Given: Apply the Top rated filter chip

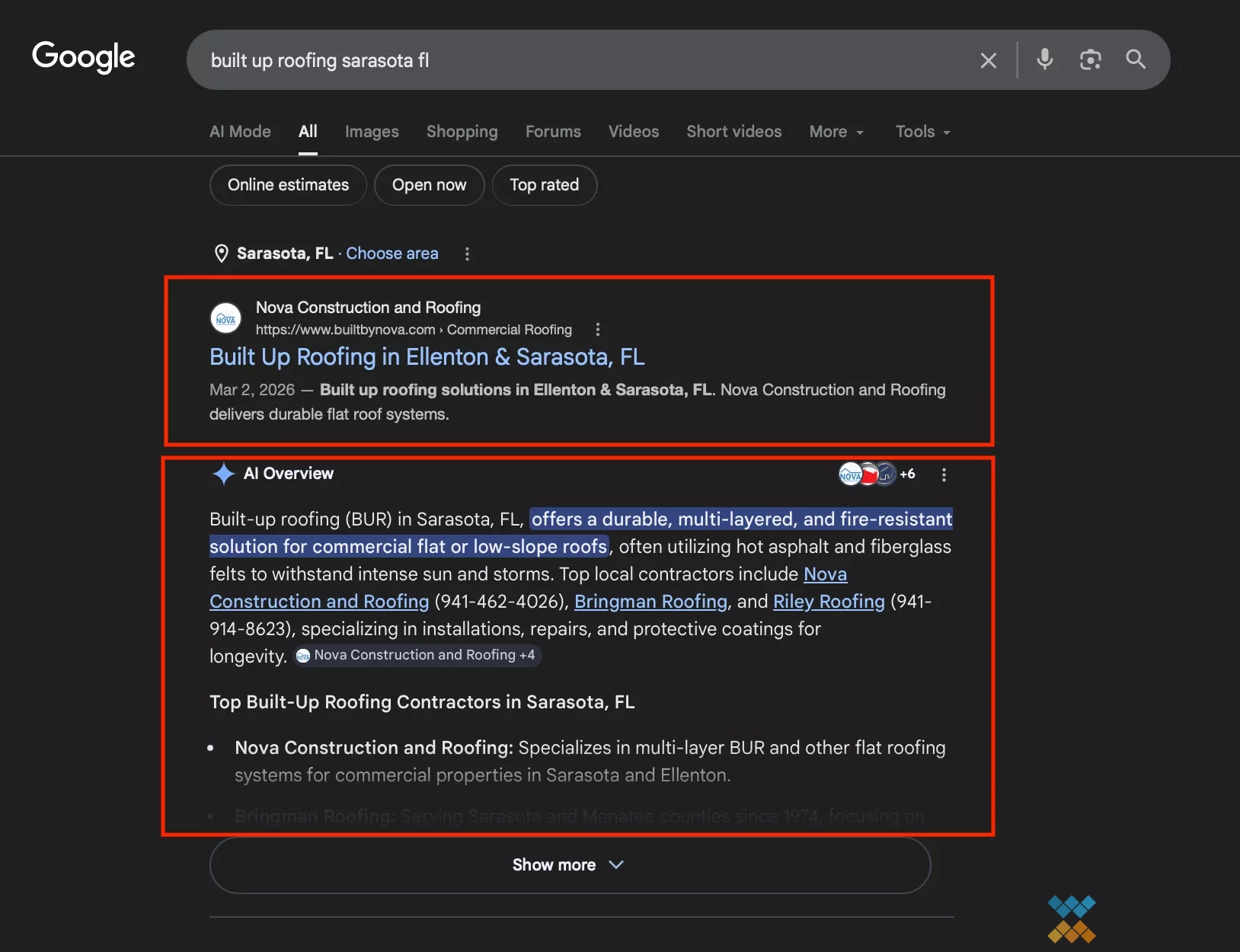Looking at the screenshot, I should click(x=544, y=185).
